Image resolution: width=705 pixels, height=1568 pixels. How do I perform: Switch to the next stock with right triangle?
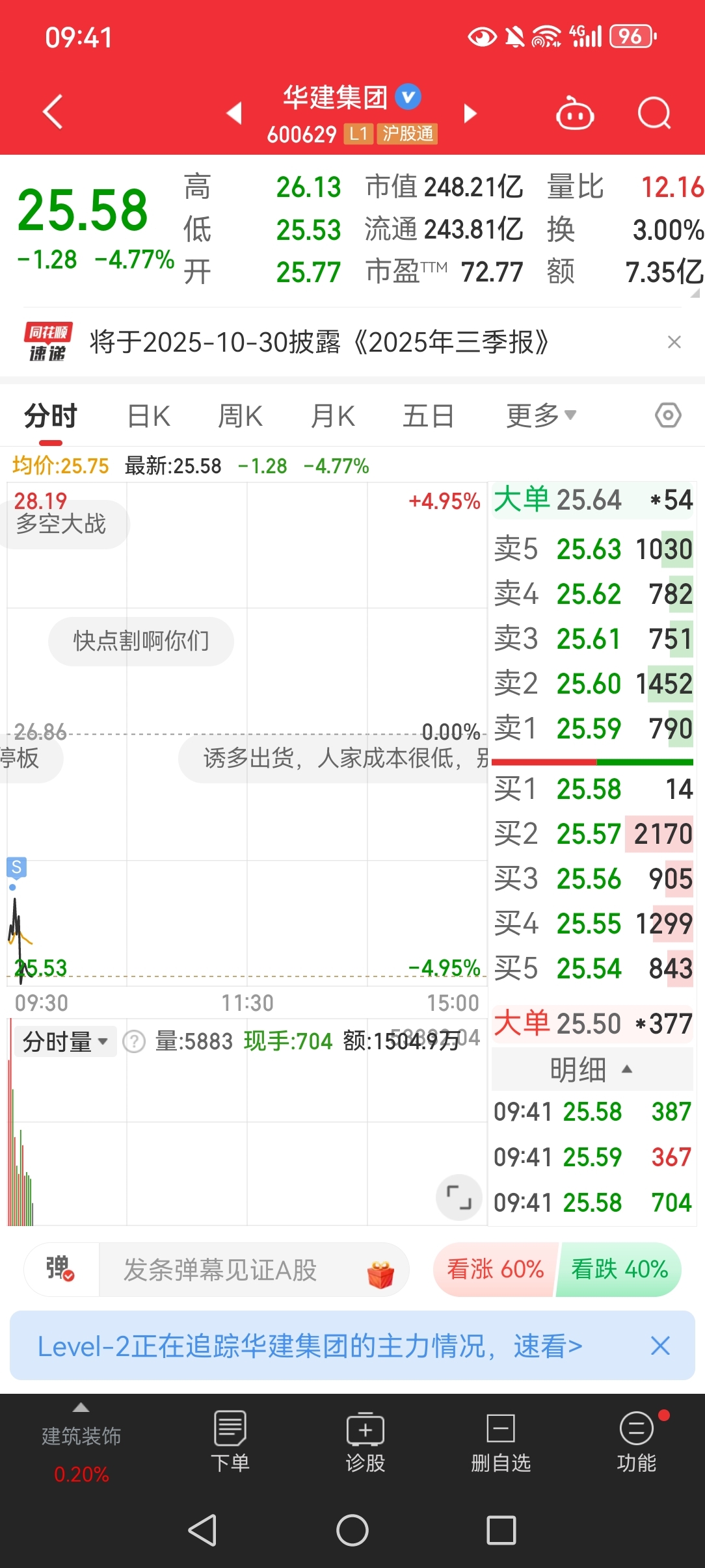(470, 113)
